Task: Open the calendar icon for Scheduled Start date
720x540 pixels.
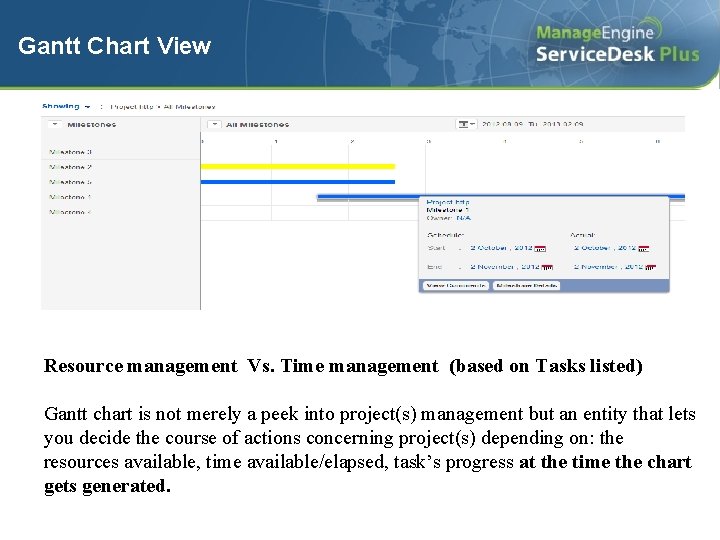Action: coord(540,248)
